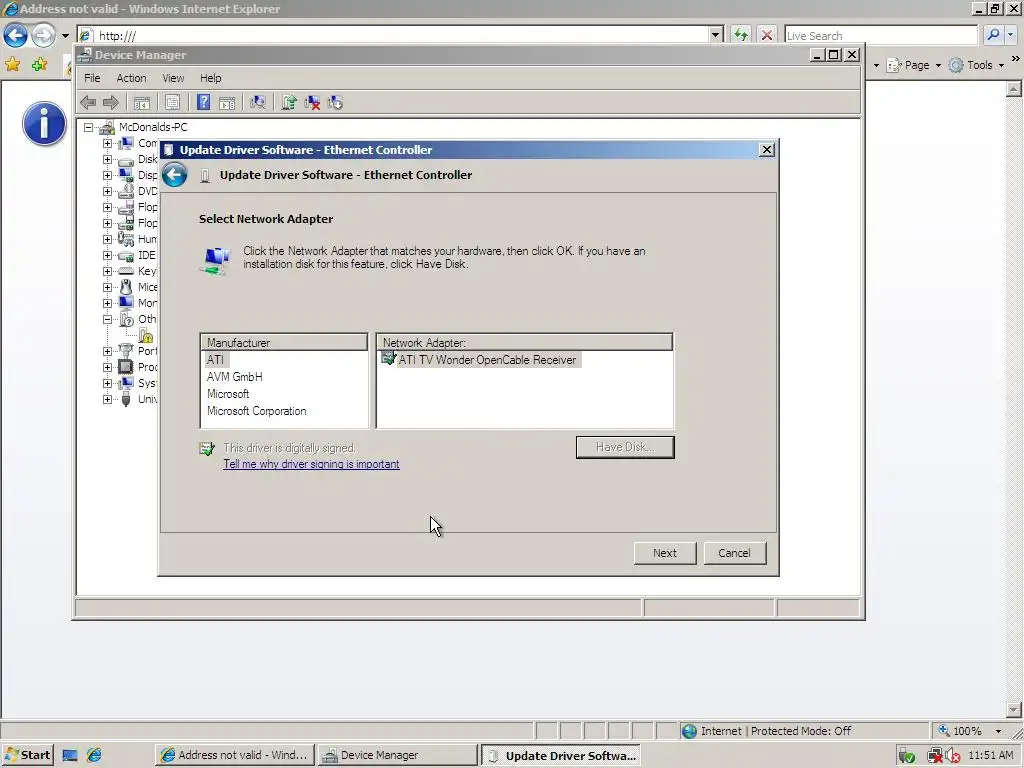Click blue back arrow in Update Driver wizard
This screenshot has height=768, width=1024.
[x=174, y=175]
